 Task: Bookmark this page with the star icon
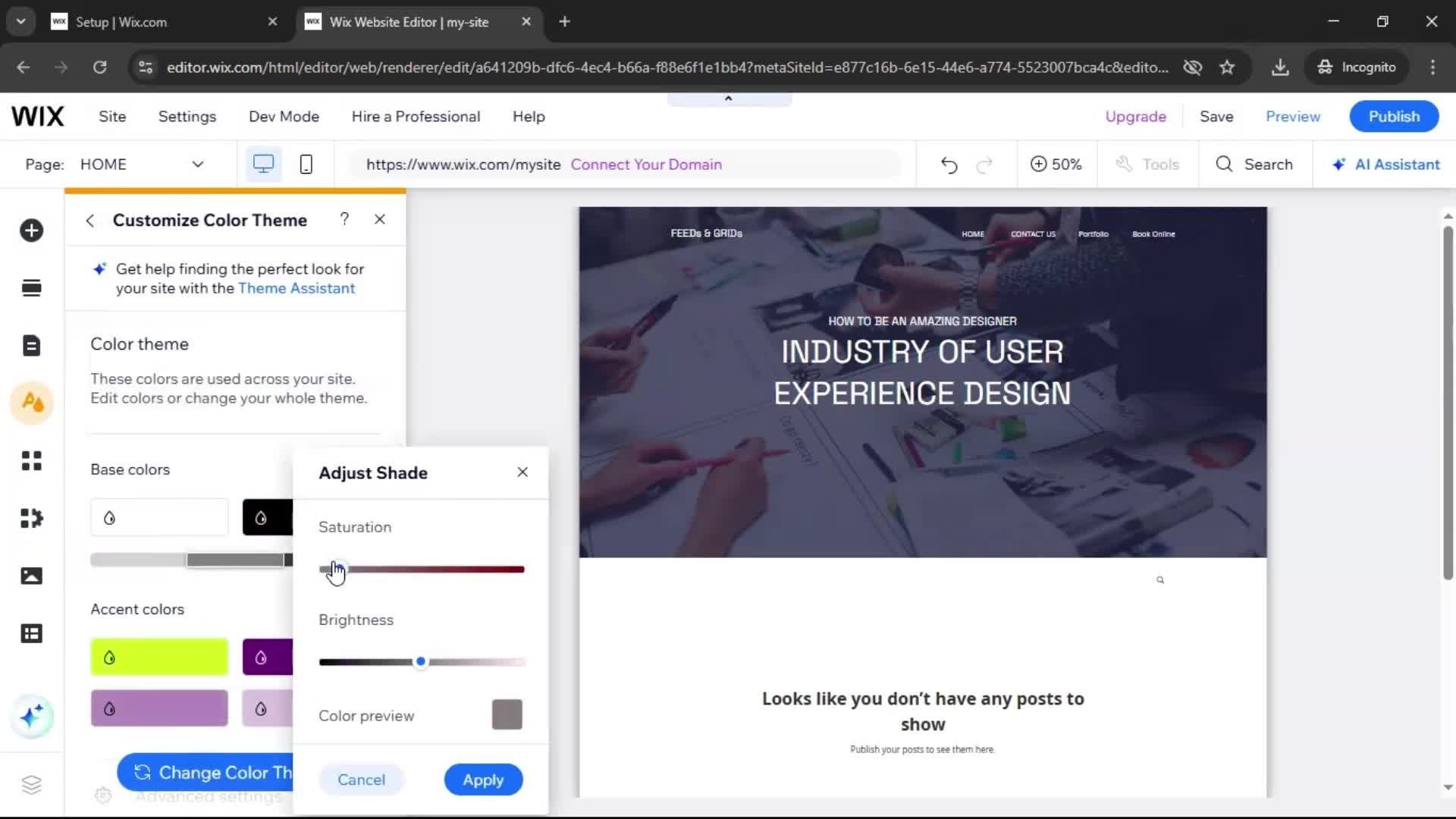[x=1227, y=67]
